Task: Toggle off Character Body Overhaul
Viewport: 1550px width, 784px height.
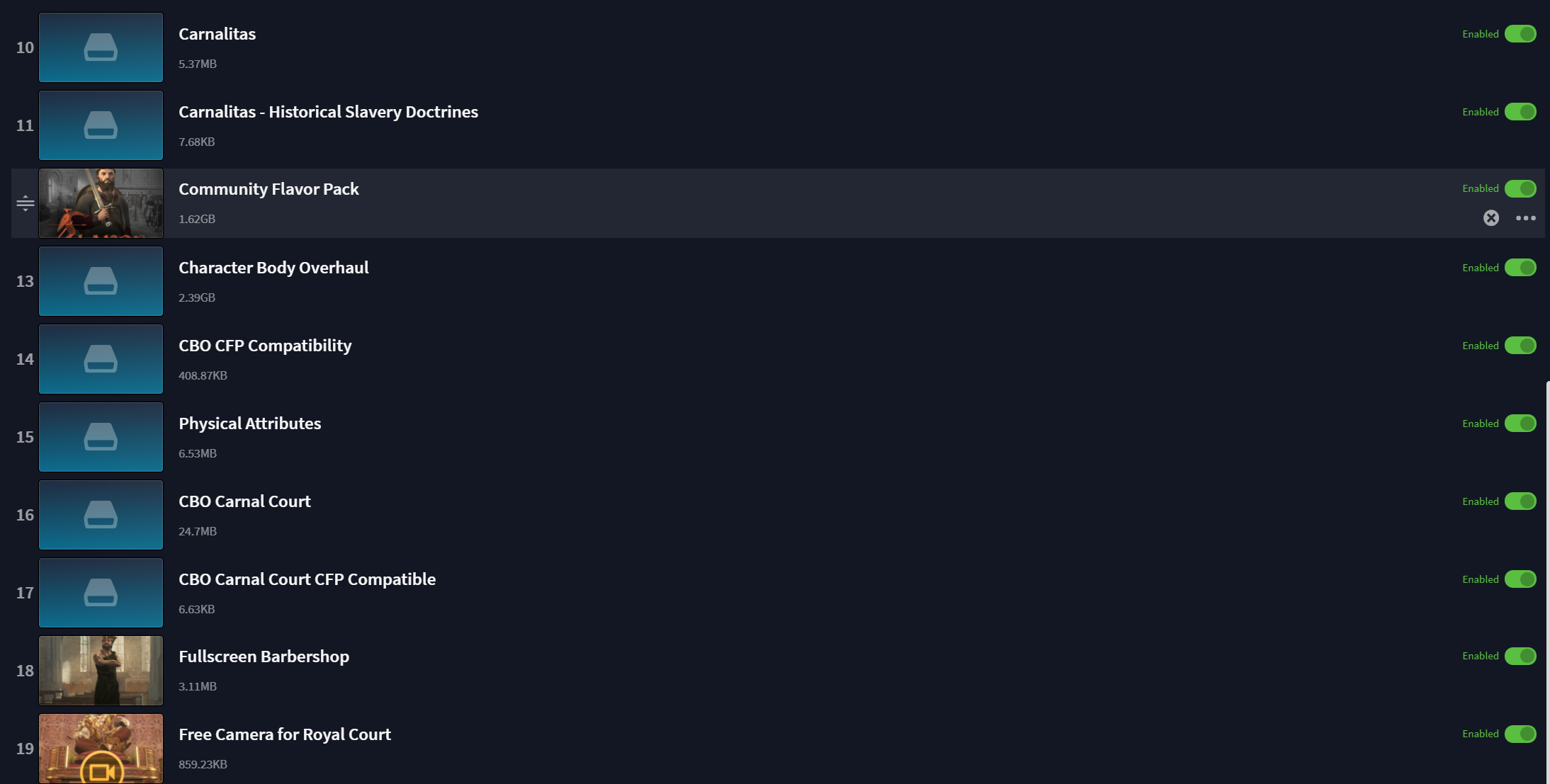Action: (1520, 268)
